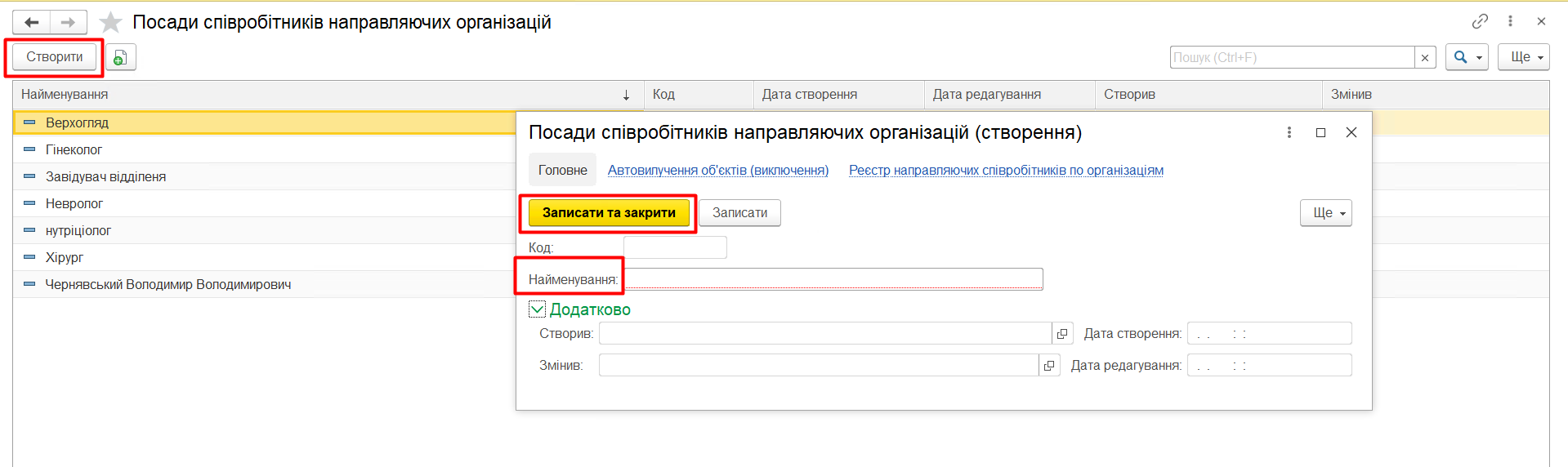Open the magnifier search dropdown

[1466, 57]
